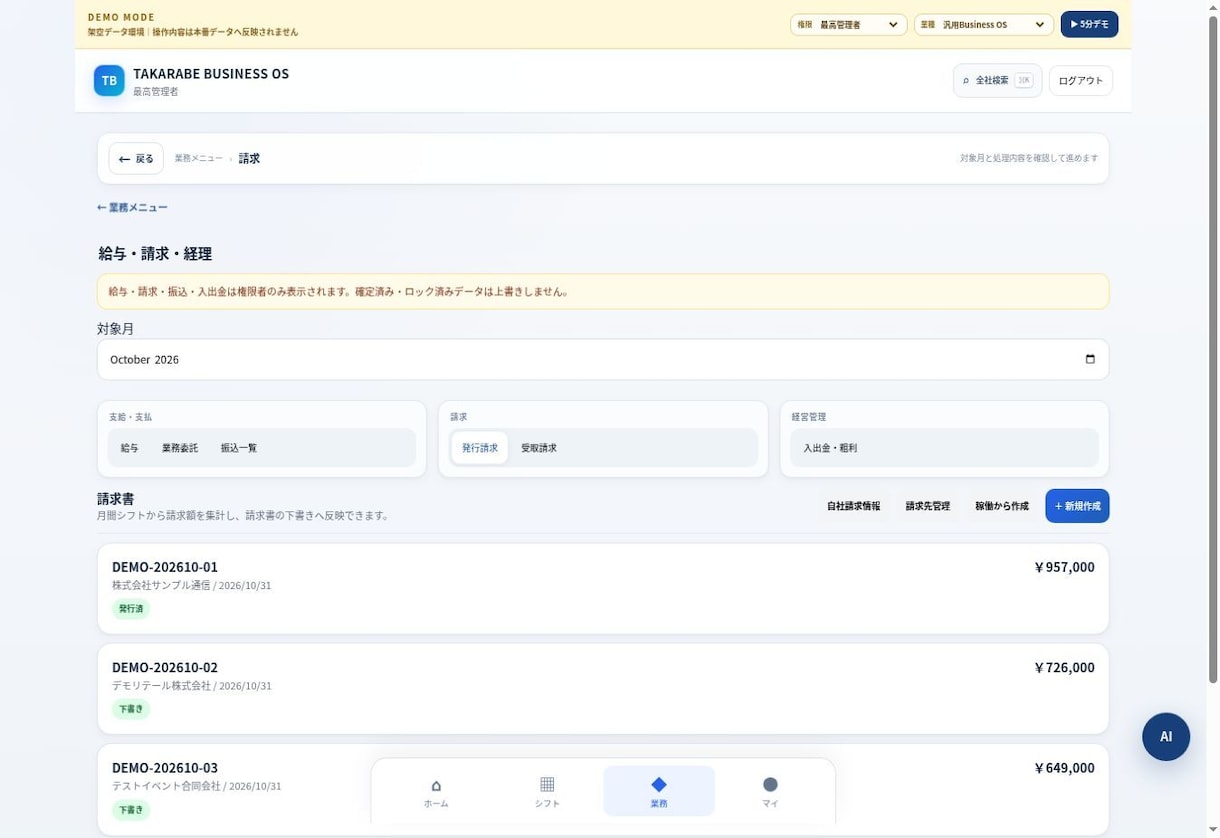Select the 業務 tab in the bottom navigation

point(659,791)
